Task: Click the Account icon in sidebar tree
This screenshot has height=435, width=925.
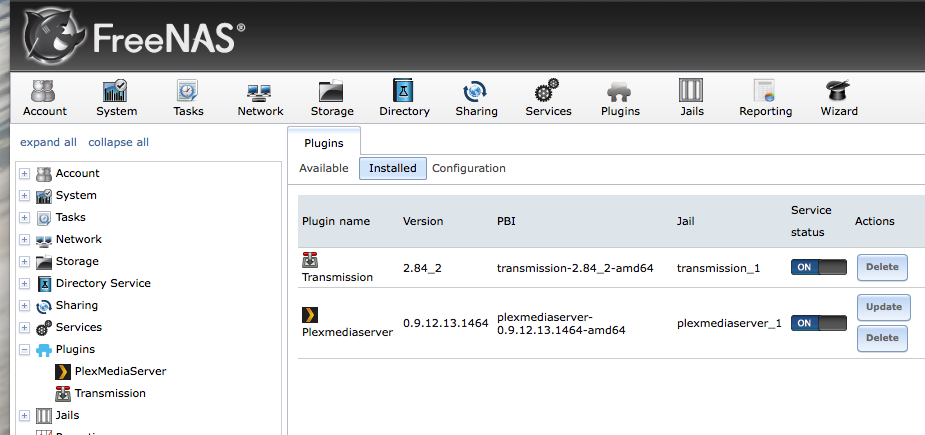Action: (44, 174)
